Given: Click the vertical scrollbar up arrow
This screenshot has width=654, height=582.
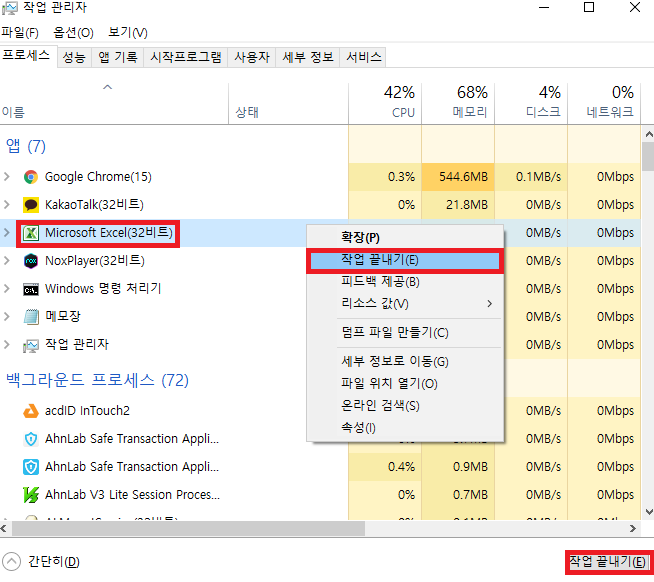Looking at the screenshot, I should 649,134.
